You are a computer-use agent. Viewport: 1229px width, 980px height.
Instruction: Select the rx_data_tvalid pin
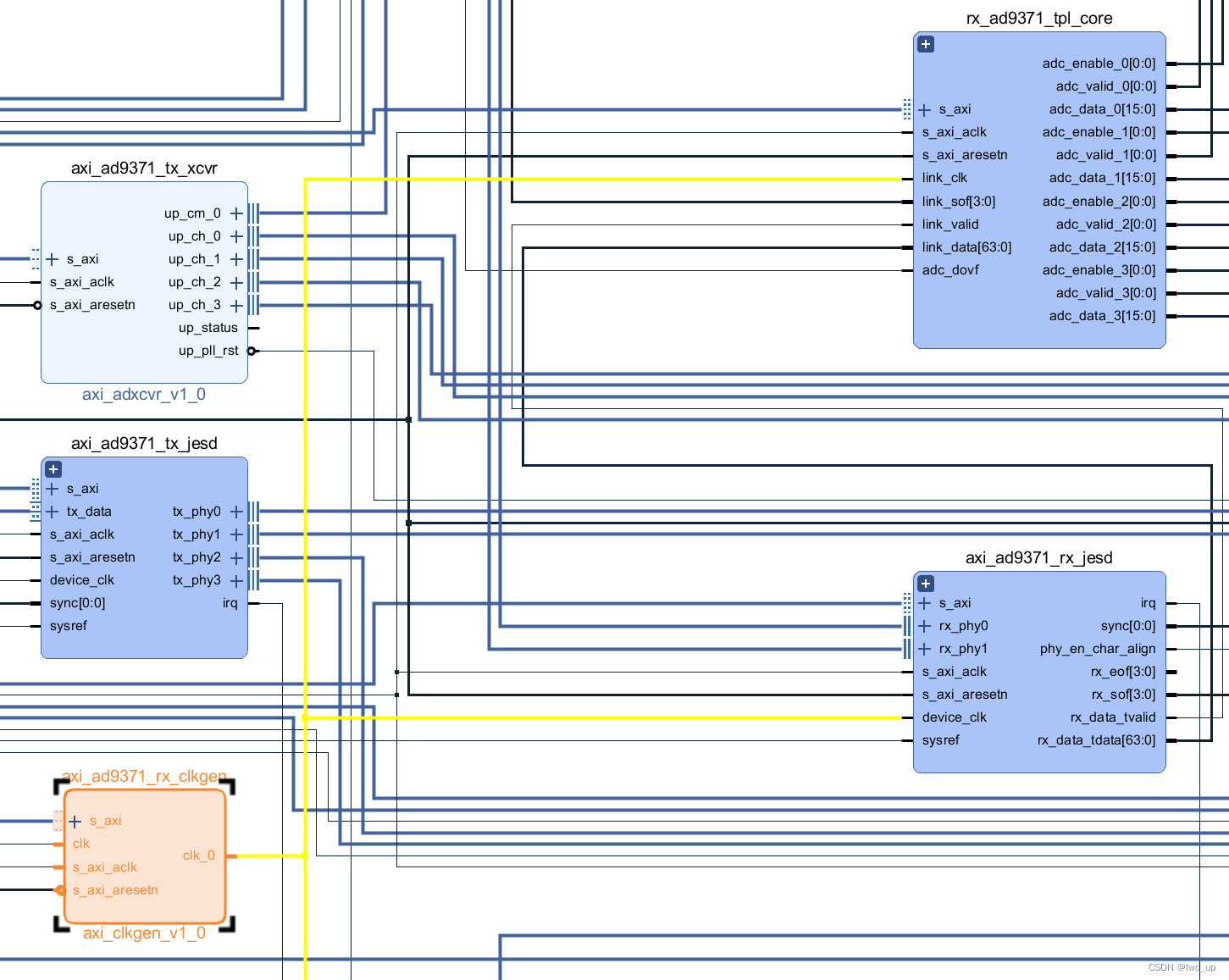pyautogui.click(x=1113, y=717)
